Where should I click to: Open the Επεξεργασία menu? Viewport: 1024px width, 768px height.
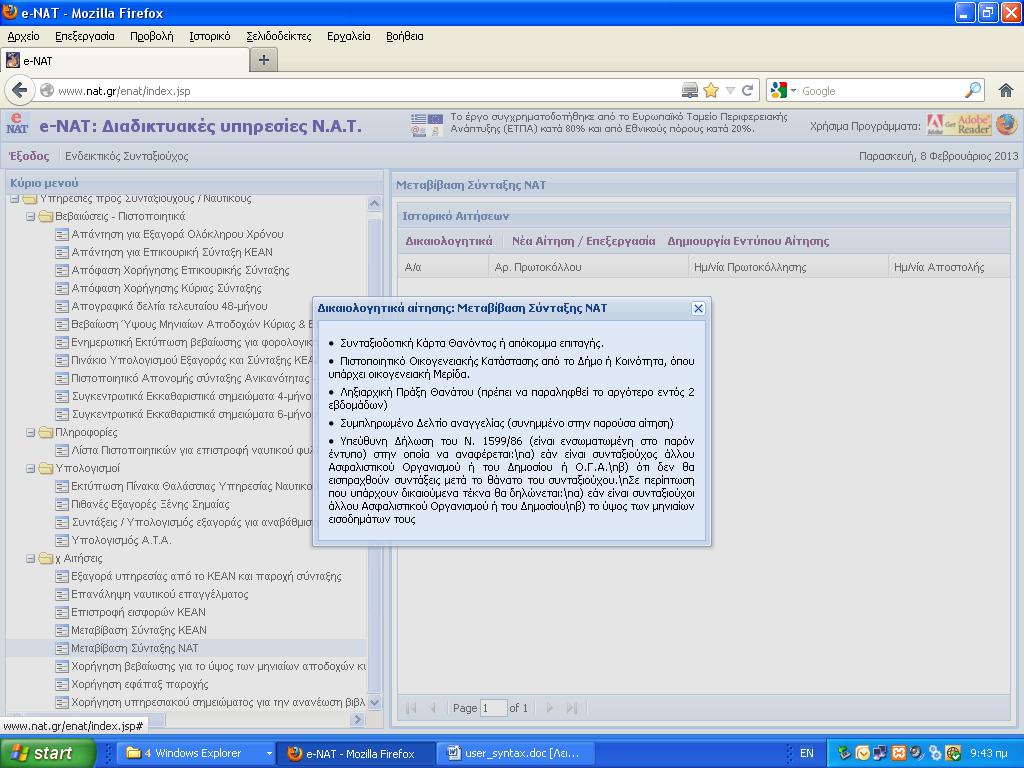coord(85,36)
